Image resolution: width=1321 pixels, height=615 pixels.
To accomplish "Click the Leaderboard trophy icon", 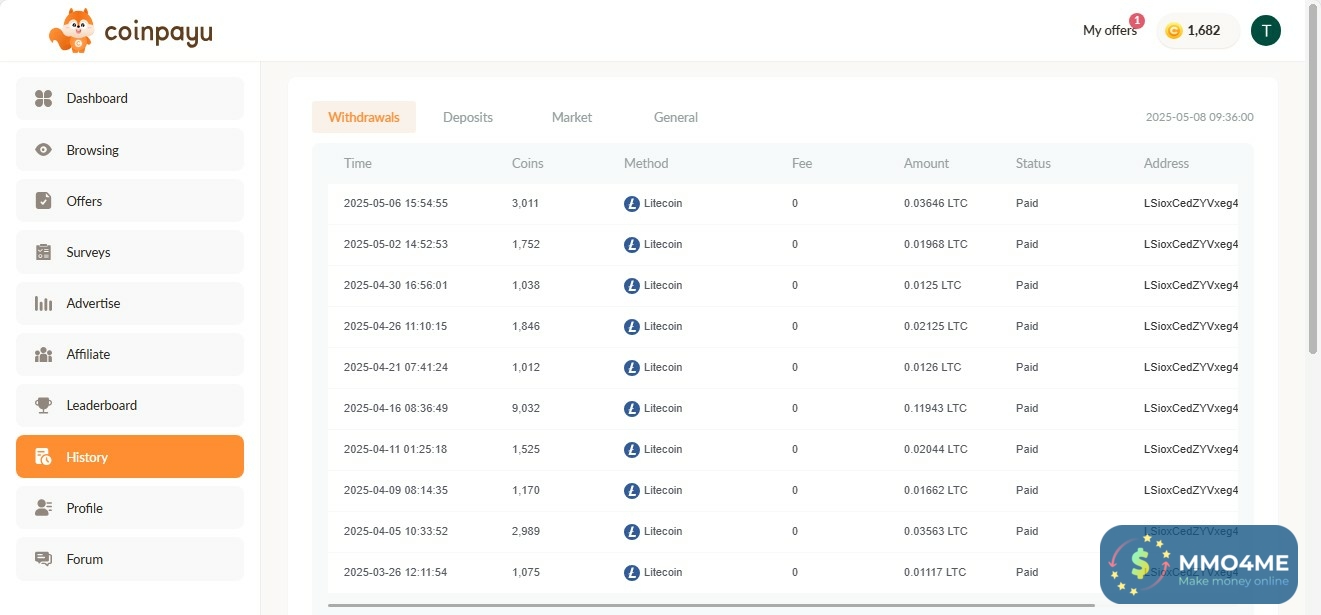I will (43, 405).
